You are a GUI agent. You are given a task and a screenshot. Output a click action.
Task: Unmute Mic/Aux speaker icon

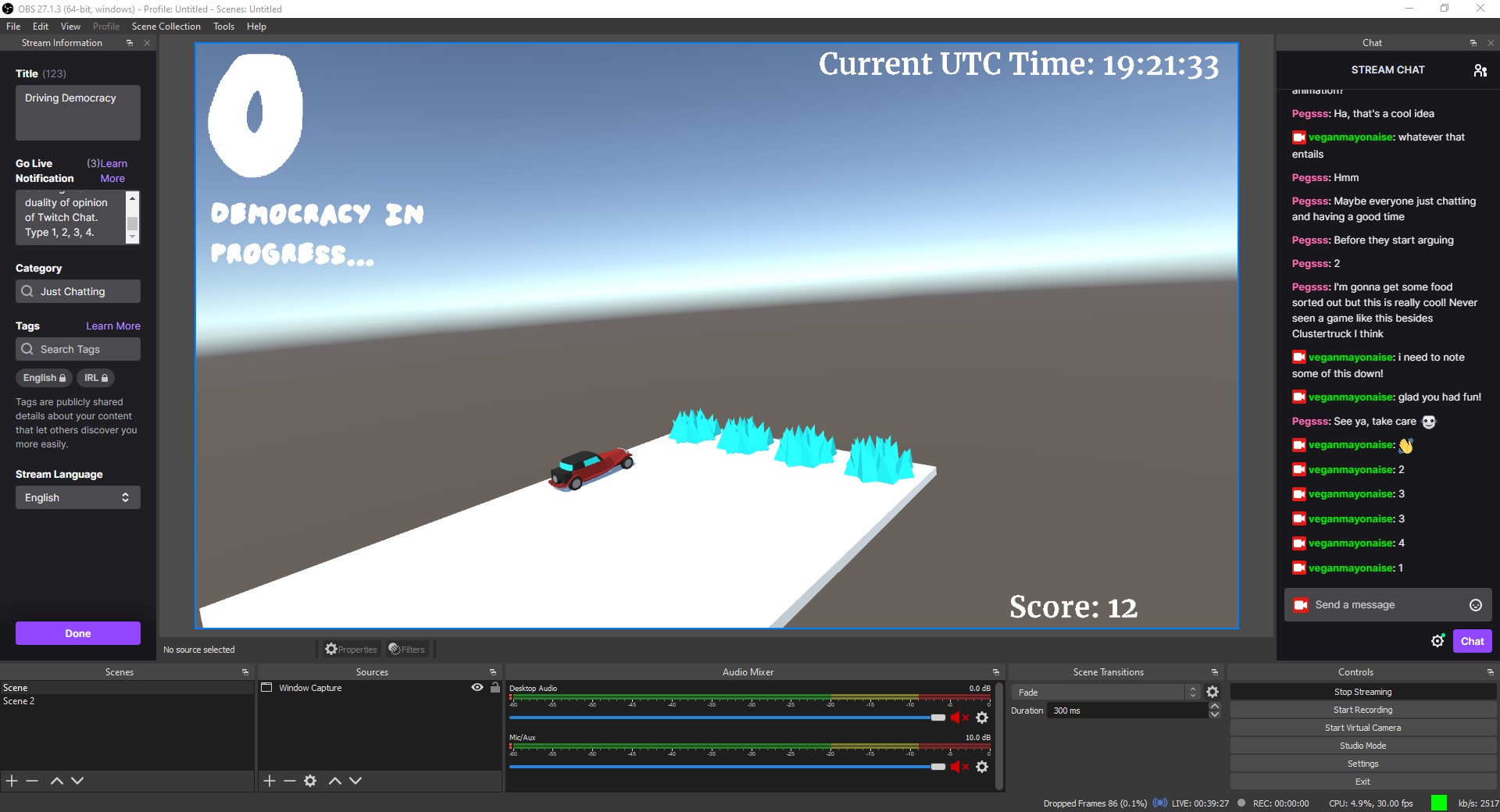click(959, 767)
